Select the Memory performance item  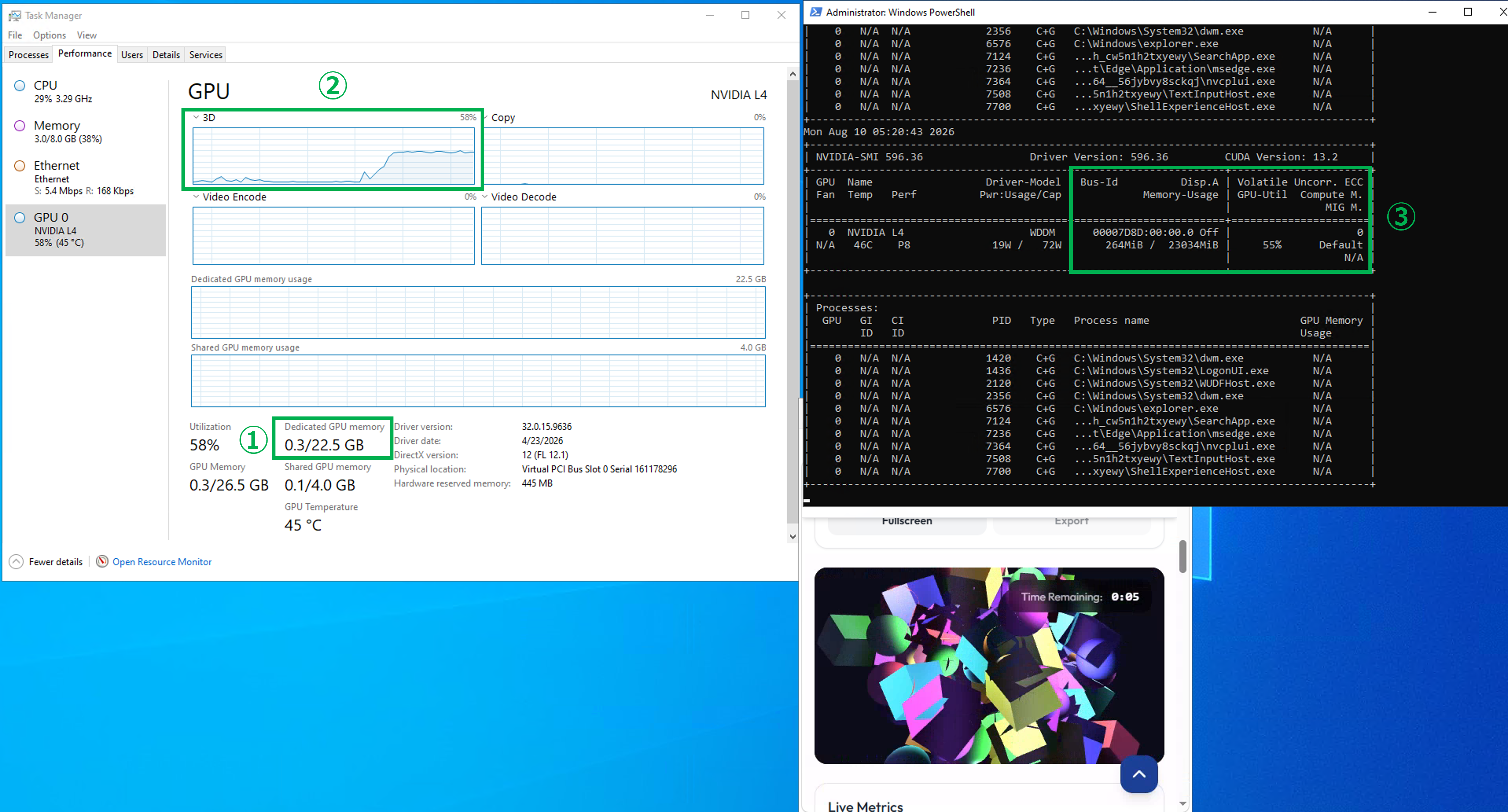click(85, 132)
